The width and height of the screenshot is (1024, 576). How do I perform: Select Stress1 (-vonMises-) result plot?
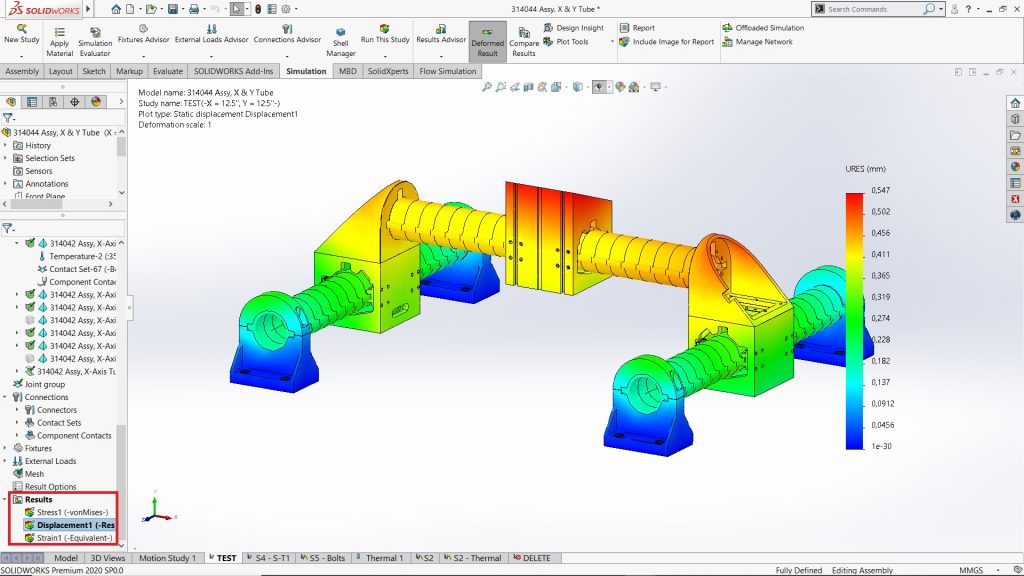(71, 512)
